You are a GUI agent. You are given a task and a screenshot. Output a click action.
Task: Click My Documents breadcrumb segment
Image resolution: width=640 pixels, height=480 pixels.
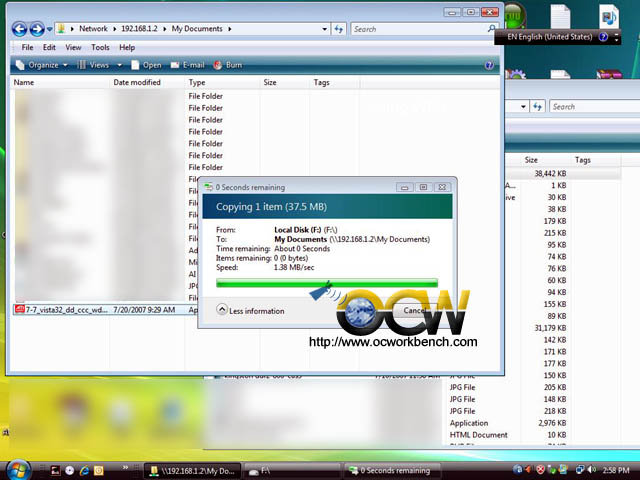click(197, 29)
